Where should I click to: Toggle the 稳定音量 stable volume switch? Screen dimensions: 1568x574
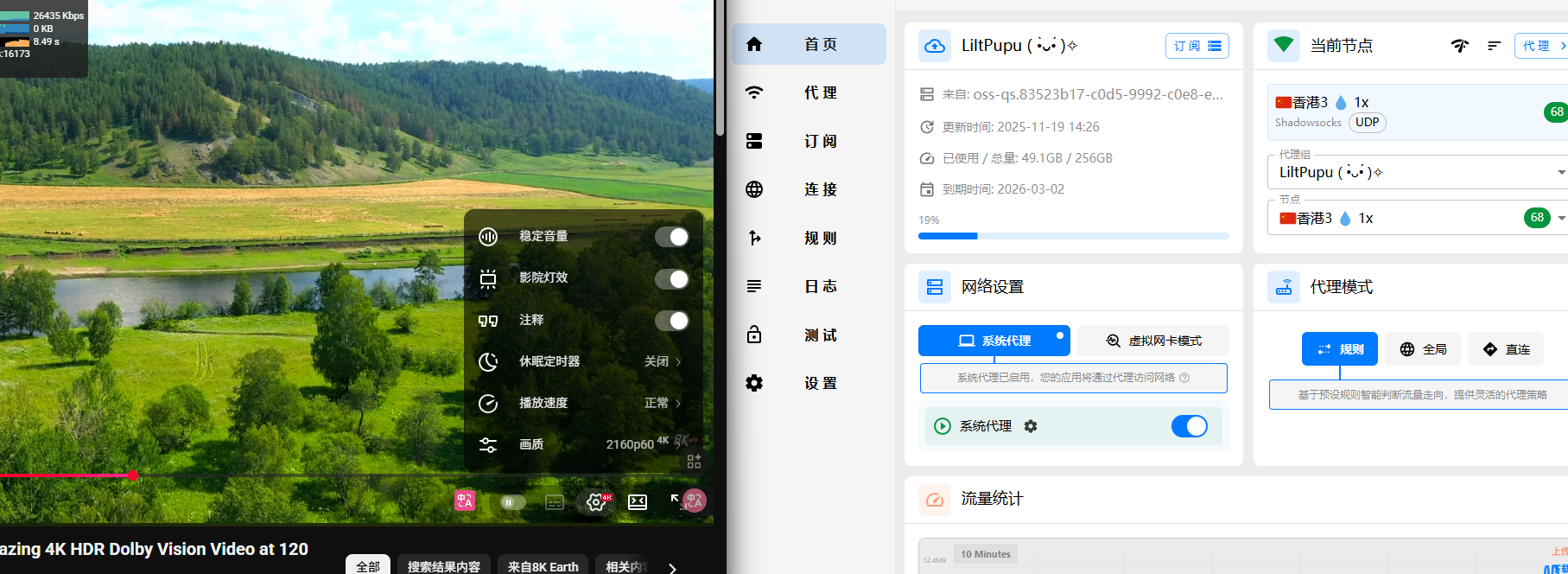(x=671, y=237)
